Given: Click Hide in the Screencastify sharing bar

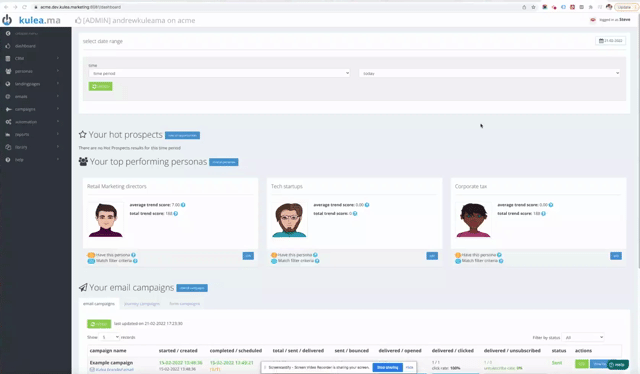Looking at the screenshot, I should tap(409, 367).
